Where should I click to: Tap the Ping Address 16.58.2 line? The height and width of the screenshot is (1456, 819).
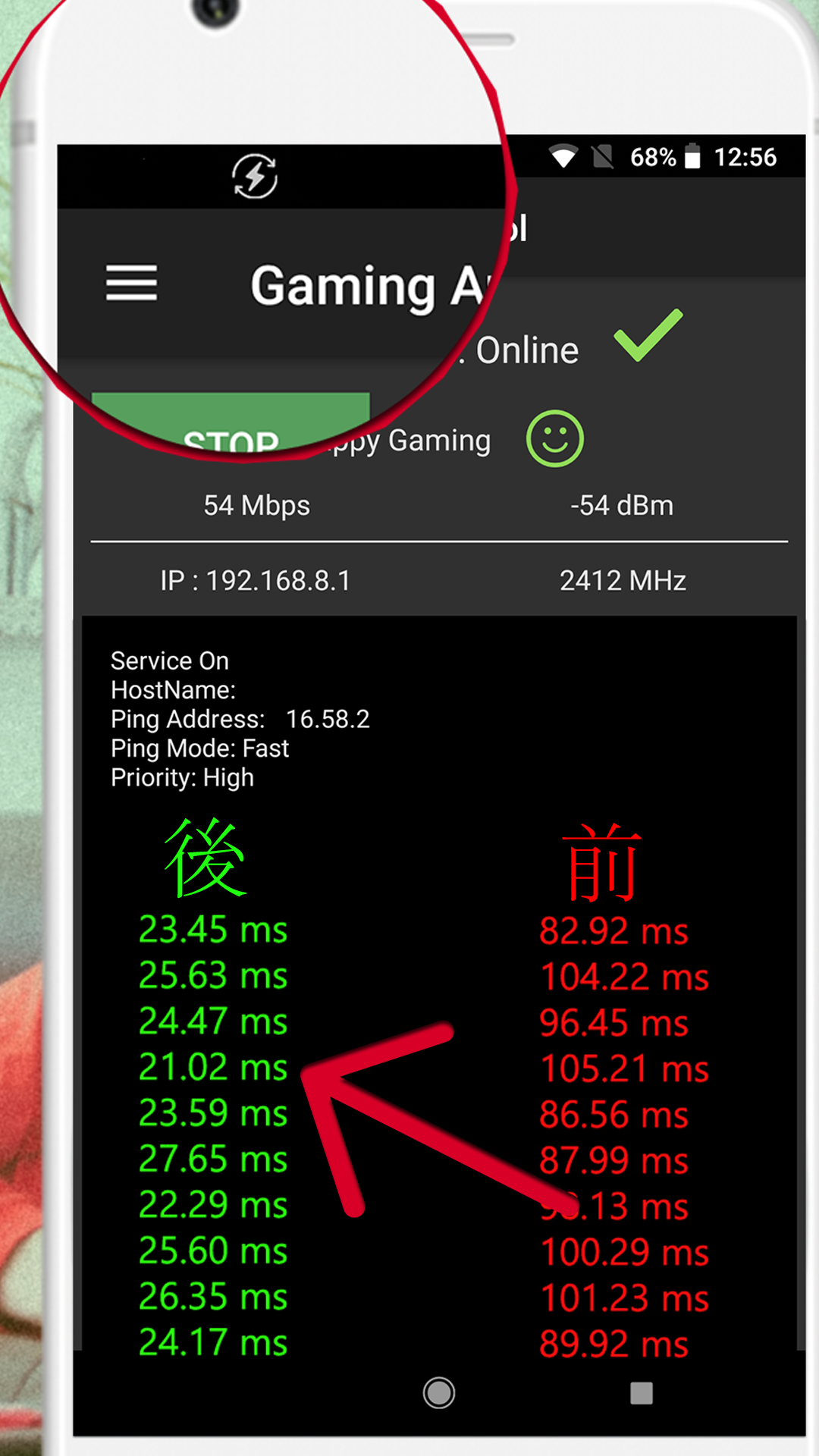[x=240, y=719]
